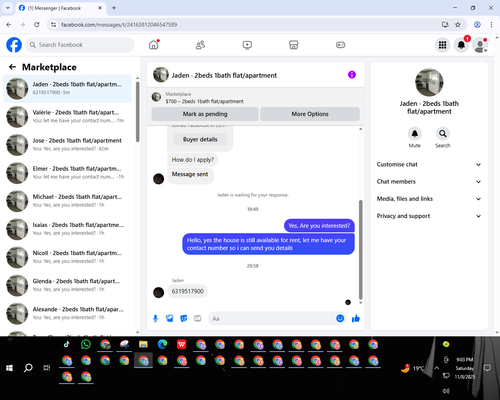This screenshot has height=400, width=500.
Task: Open the Valérie conversation
Action: point(68,116)
